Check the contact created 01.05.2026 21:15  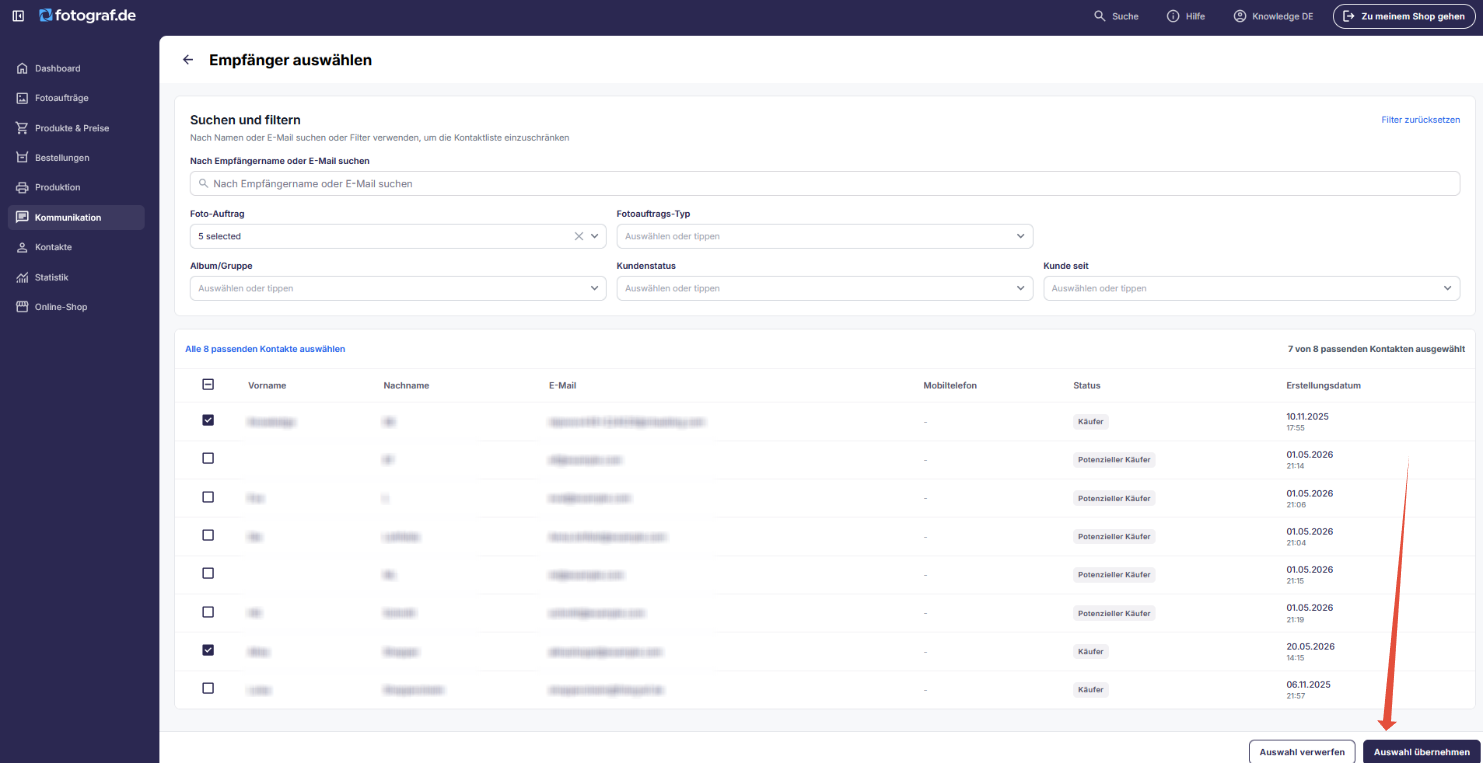click(x=208, y=573)
